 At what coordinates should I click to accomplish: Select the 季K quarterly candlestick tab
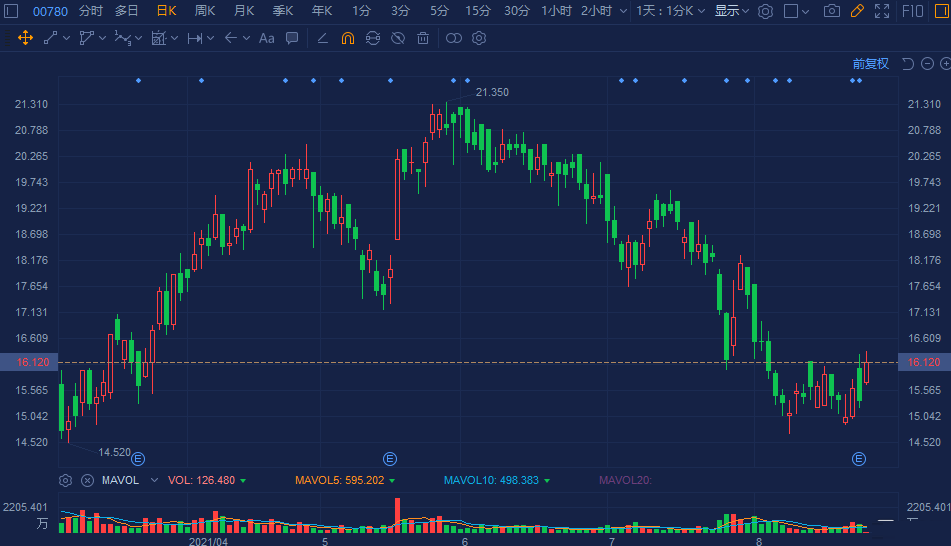[283, 11]
